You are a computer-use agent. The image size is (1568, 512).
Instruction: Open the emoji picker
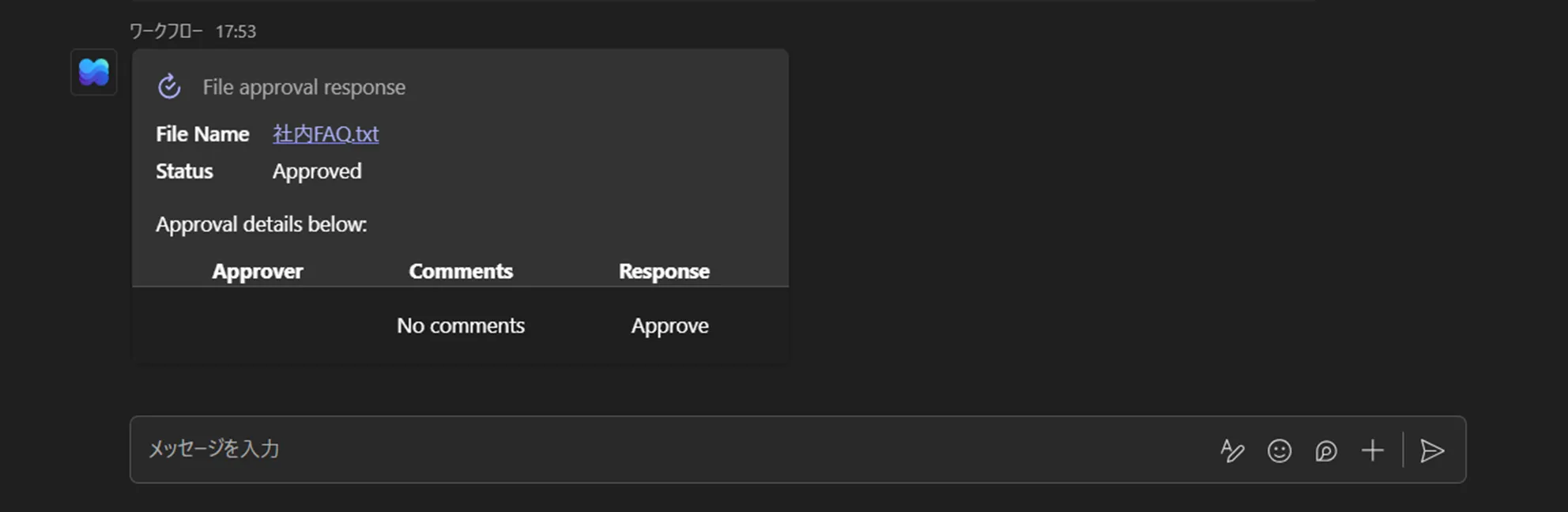[x=1279, y=450]
